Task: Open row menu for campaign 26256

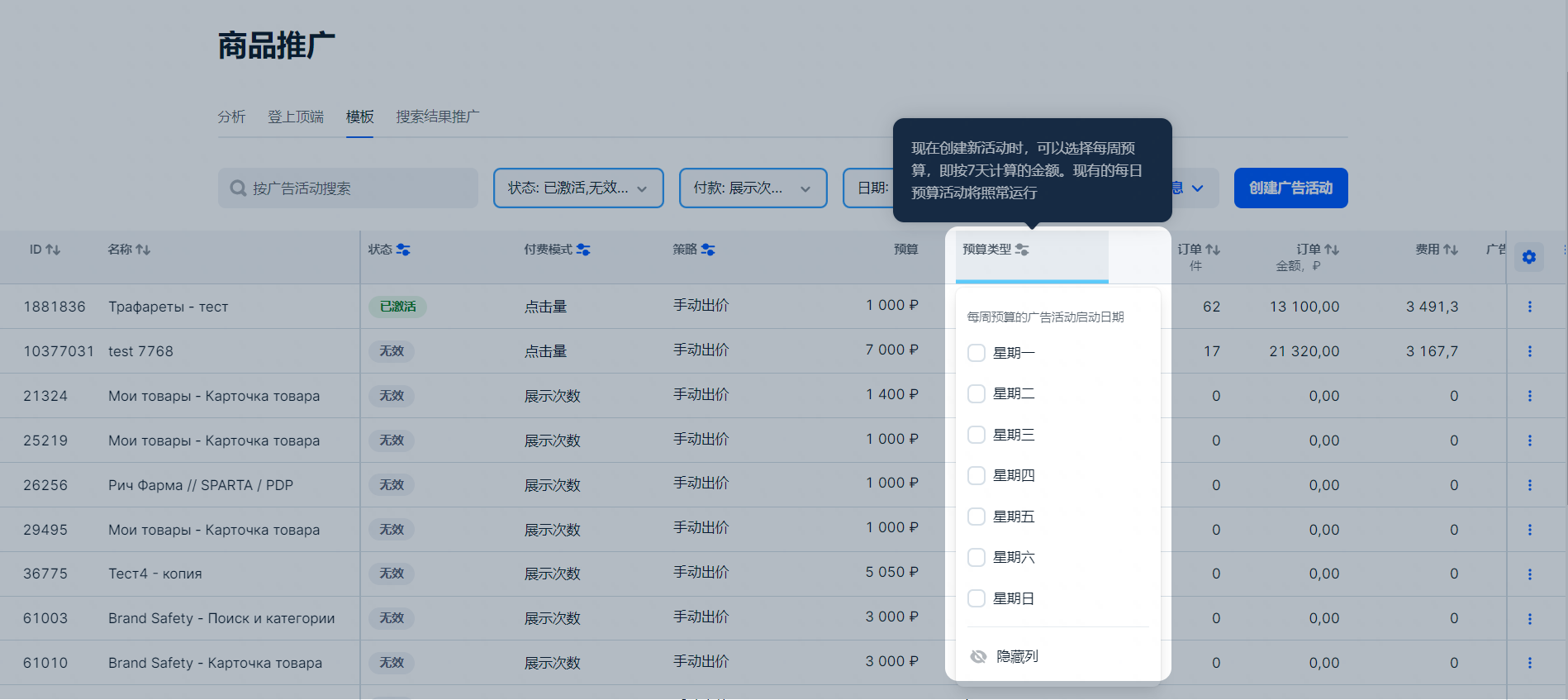Action: point(1530,485)
